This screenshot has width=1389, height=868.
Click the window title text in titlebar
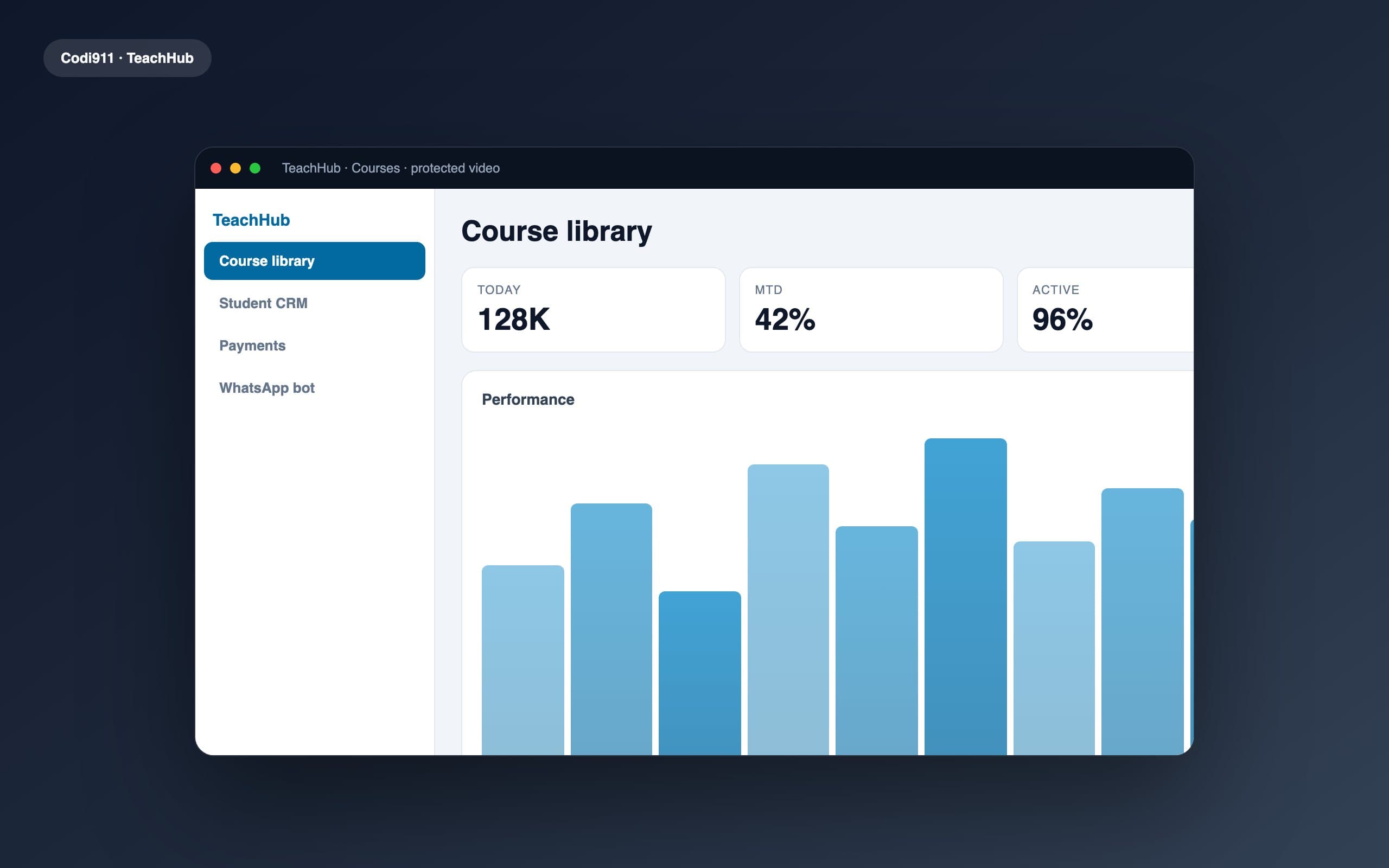pos(391,168)
